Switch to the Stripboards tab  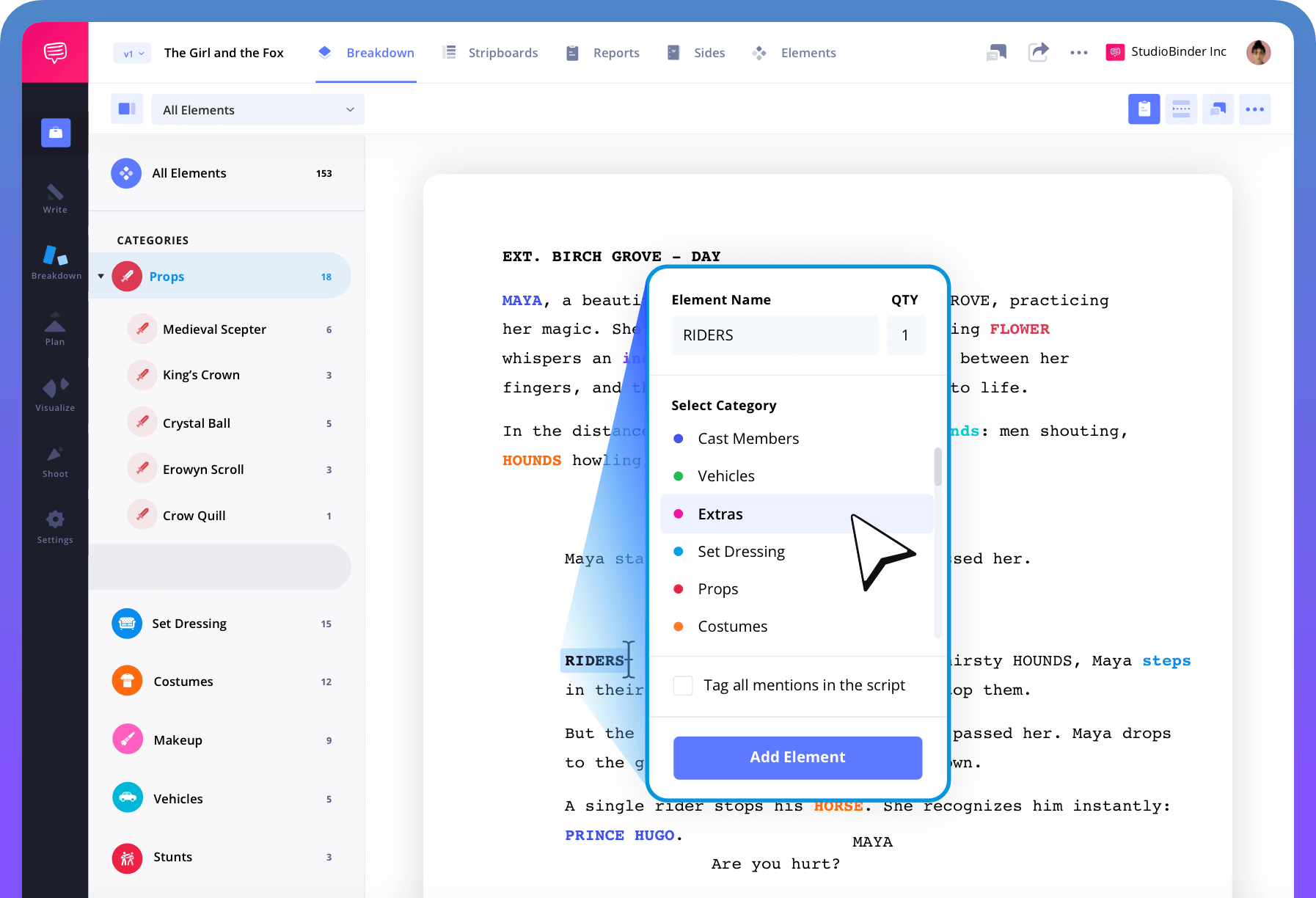(503, 52)
